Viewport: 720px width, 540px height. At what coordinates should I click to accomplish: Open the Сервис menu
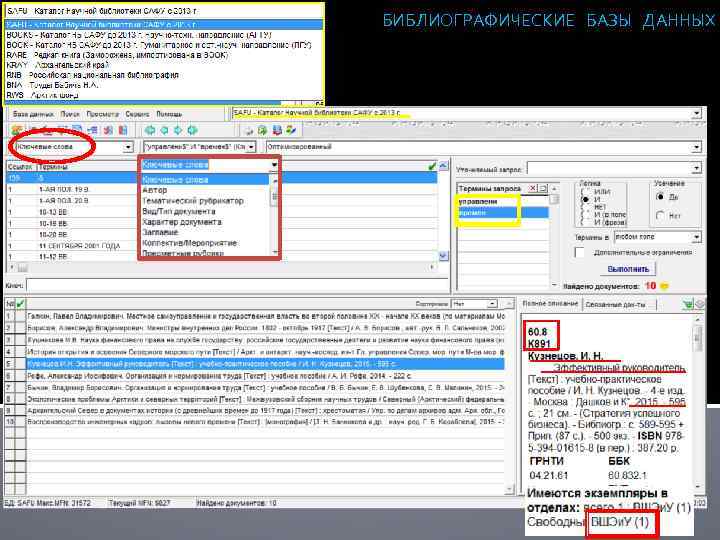137,114
